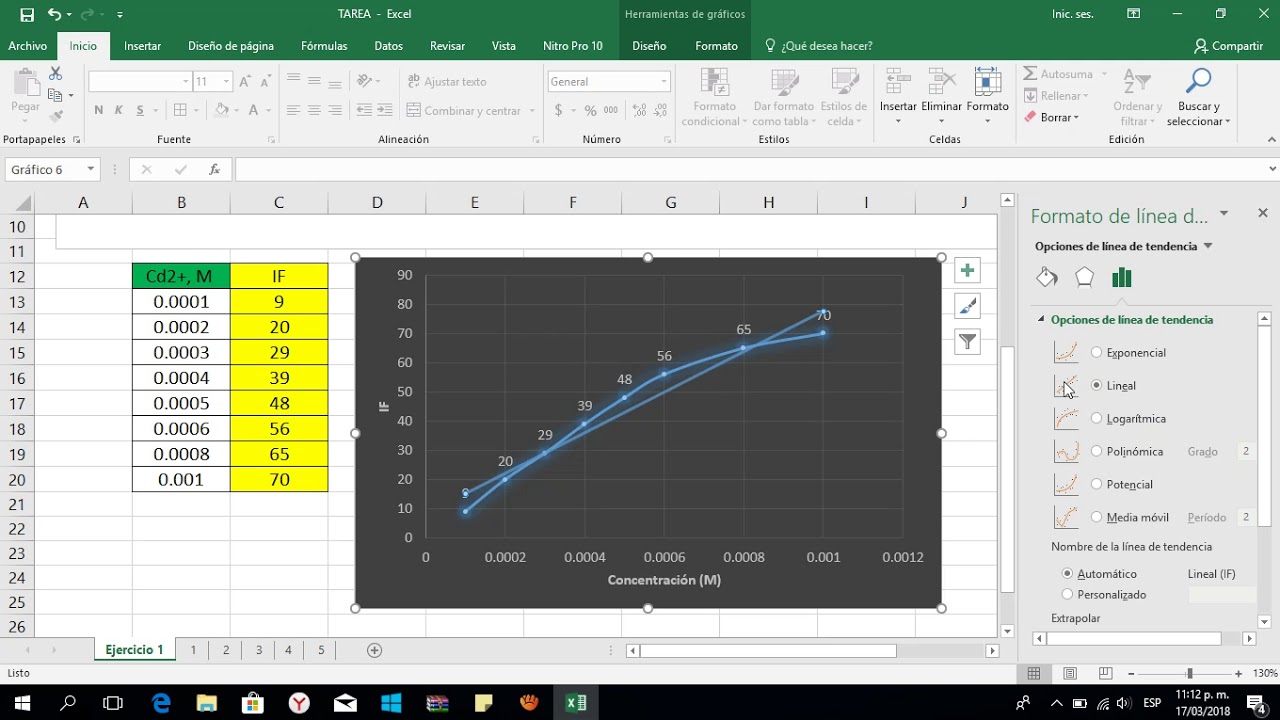Screen dimensions: 1280x720
Task: Open the font size dropdown
Action: [x=226, y=82]
